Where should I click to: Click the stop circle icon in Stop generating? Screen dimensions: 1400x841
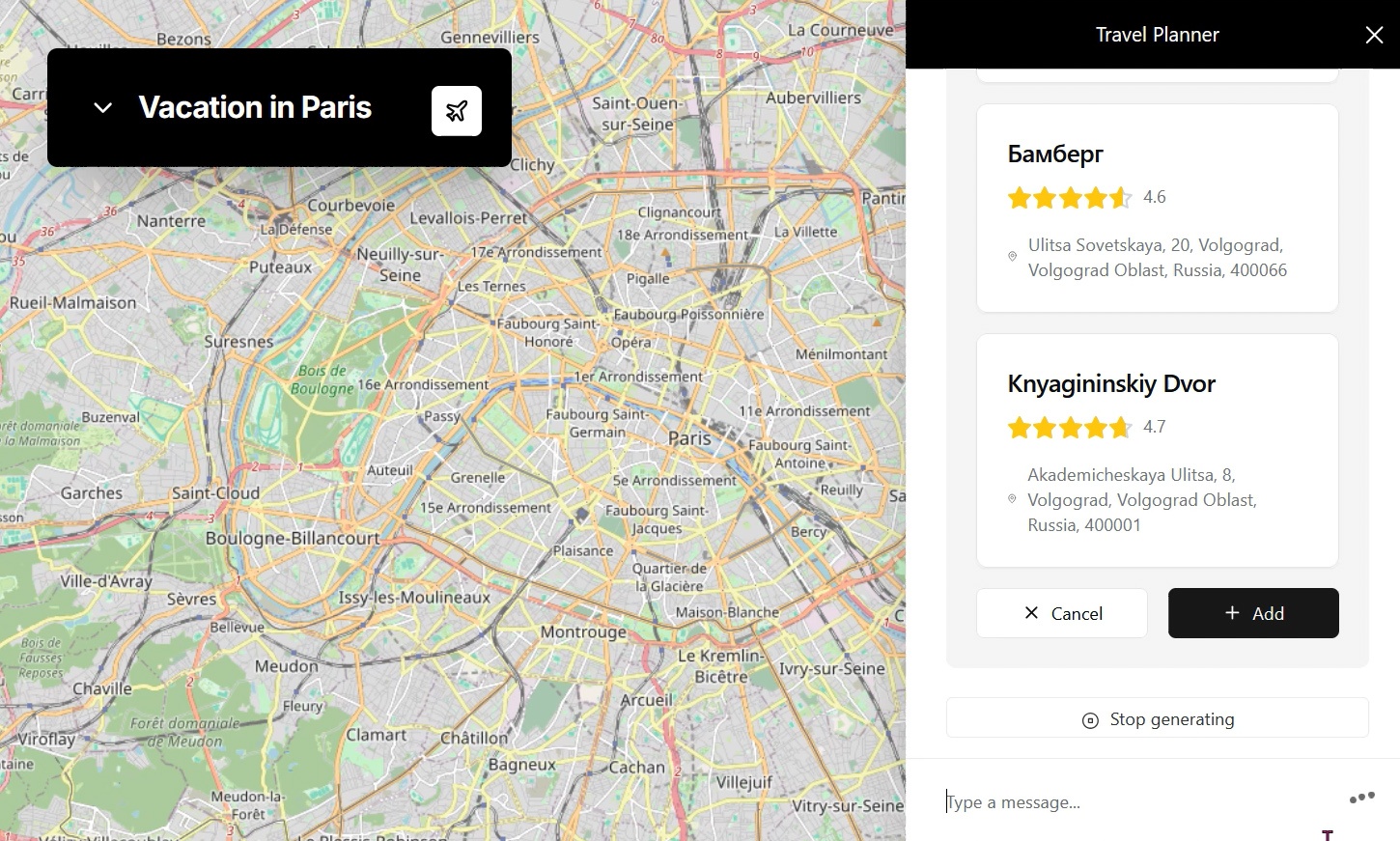(x=1090, y=719)
